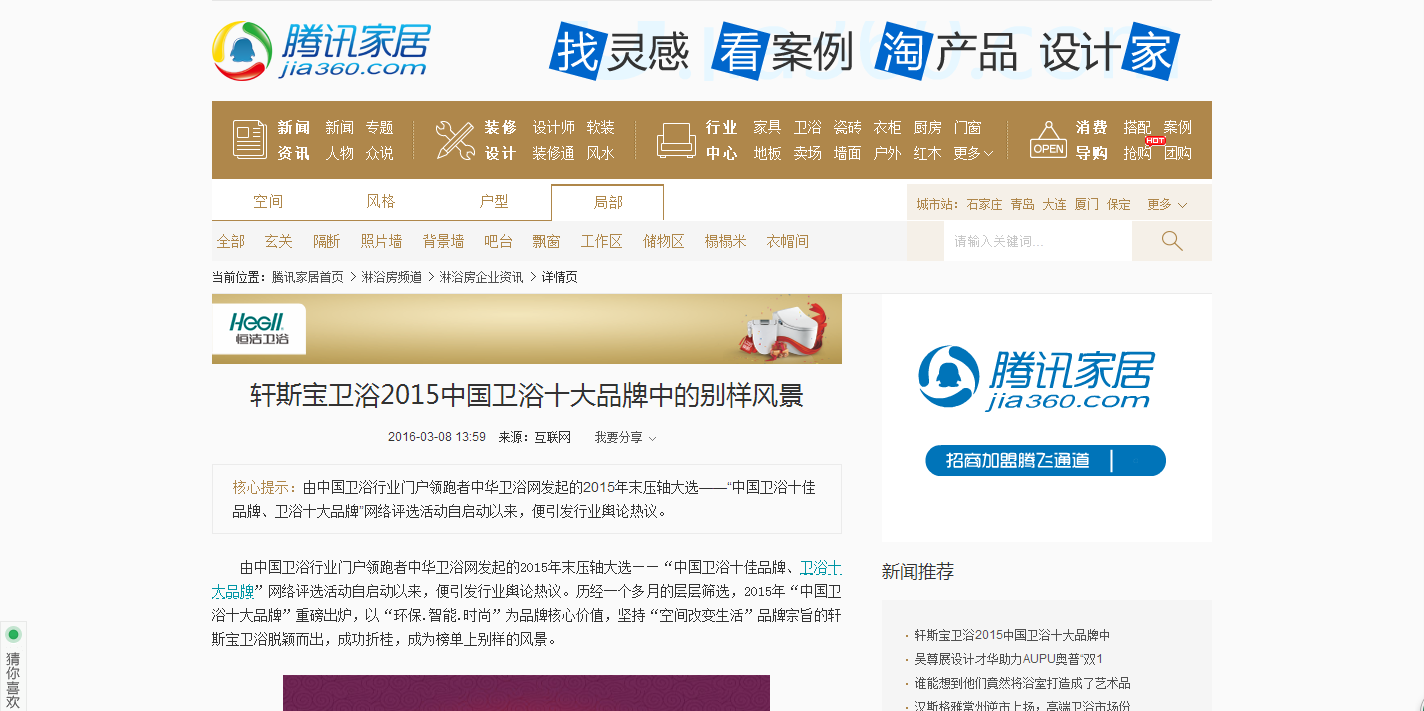
Task: Open 全部 sub-category filter
Action: (x=231, y=241)
